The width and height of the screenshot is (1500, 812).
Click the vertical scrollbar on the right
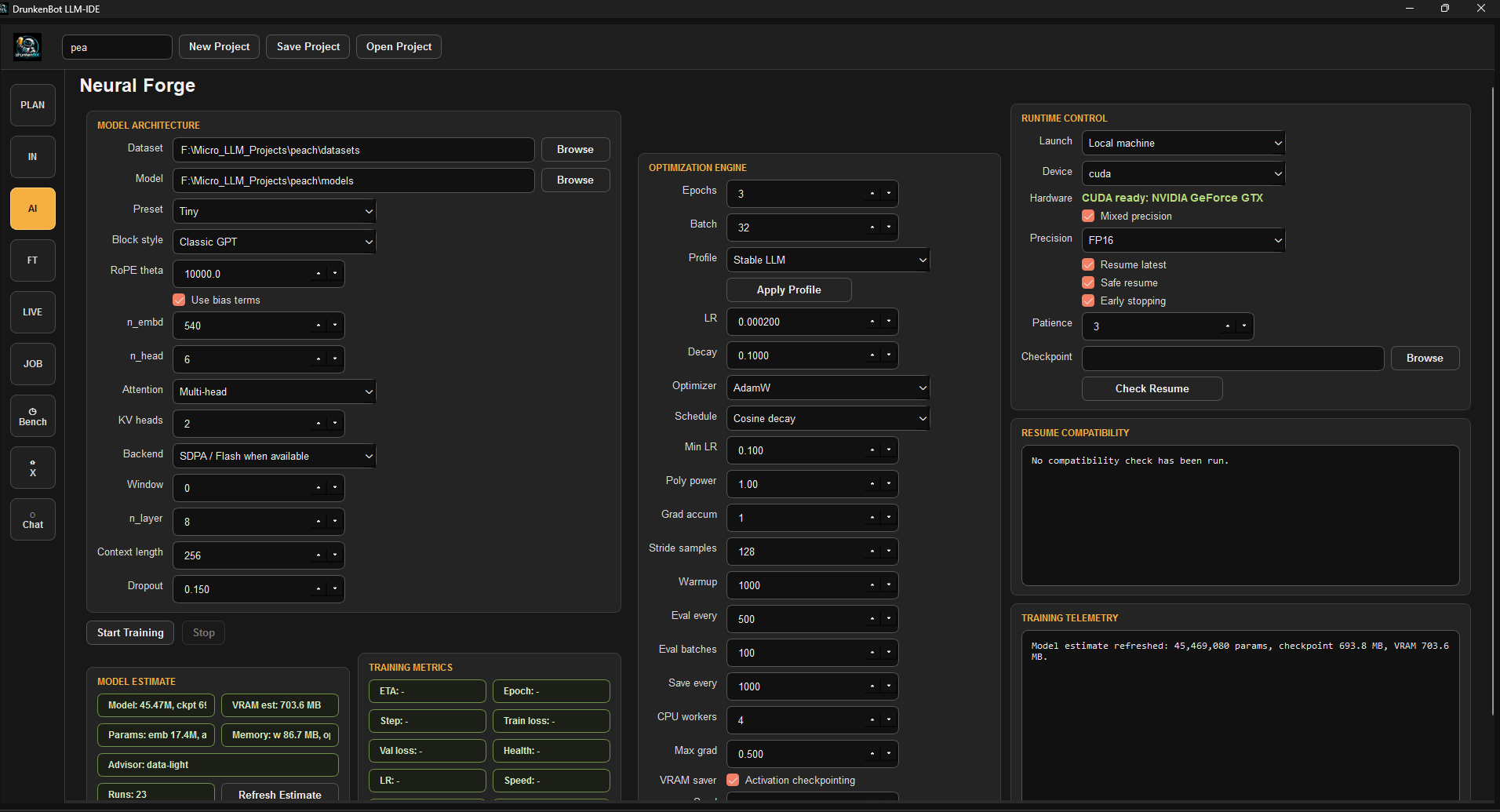tap(1493, 400)
